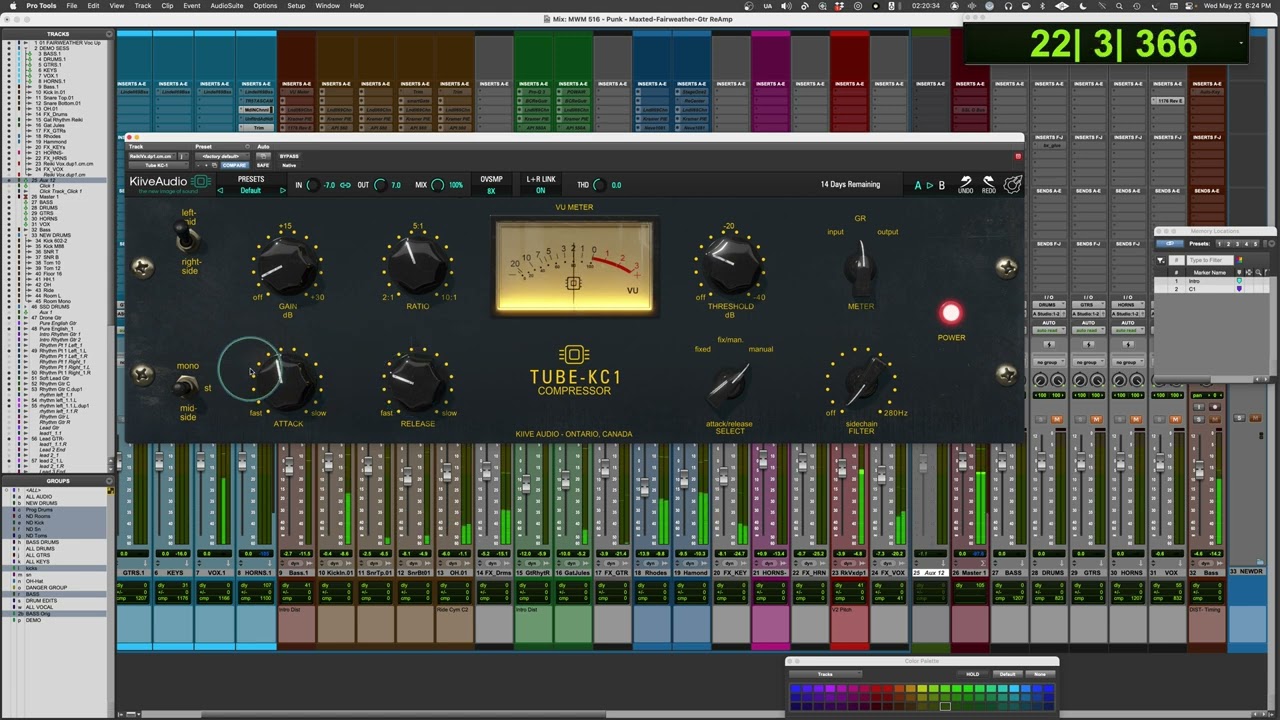This screenshot has width=1280, height=720.
Task: Go to previous preset arrow
Action: tap(219, 190)
